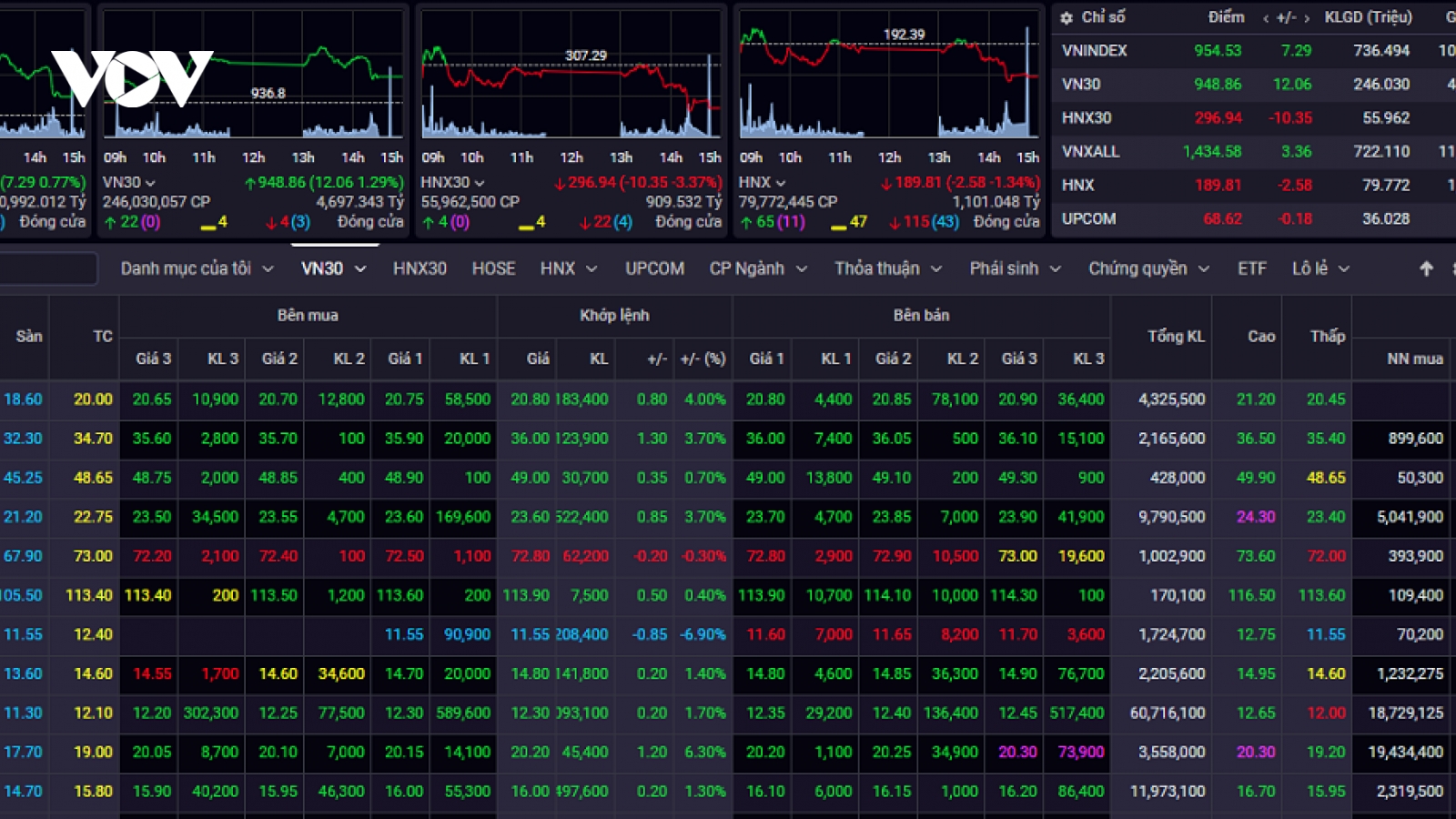Click the Điểm column header
The image size is (1456, 819).
coord(1226,17)
